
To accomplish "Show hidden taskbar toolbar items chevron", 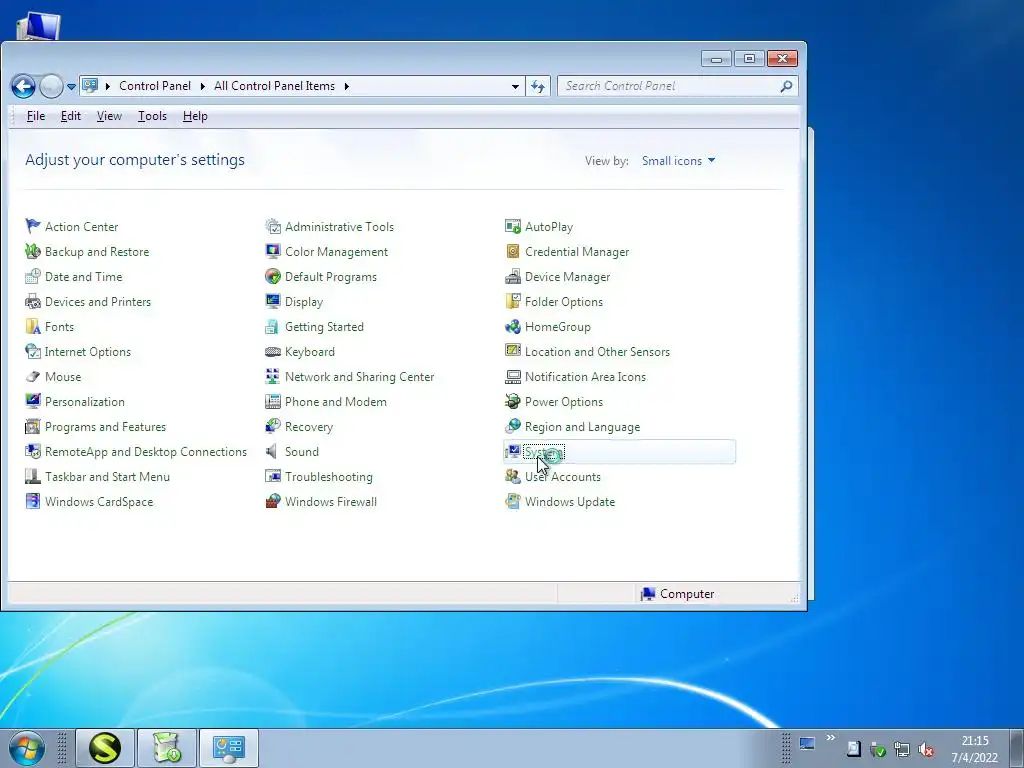I will pyautogui.click(x=831, y=738).
